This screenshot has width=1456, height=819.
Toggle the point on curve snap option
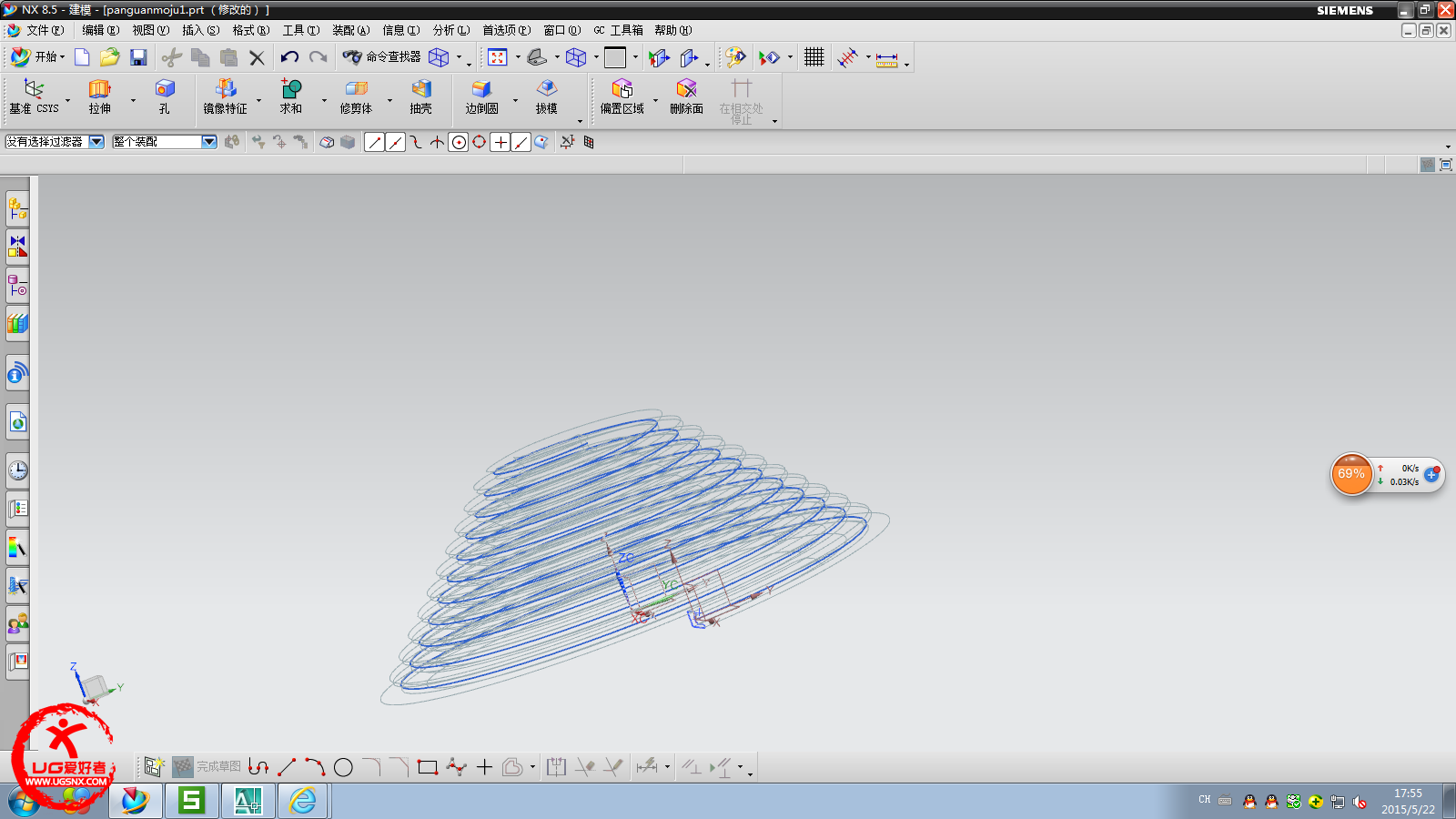pos(521,142)
